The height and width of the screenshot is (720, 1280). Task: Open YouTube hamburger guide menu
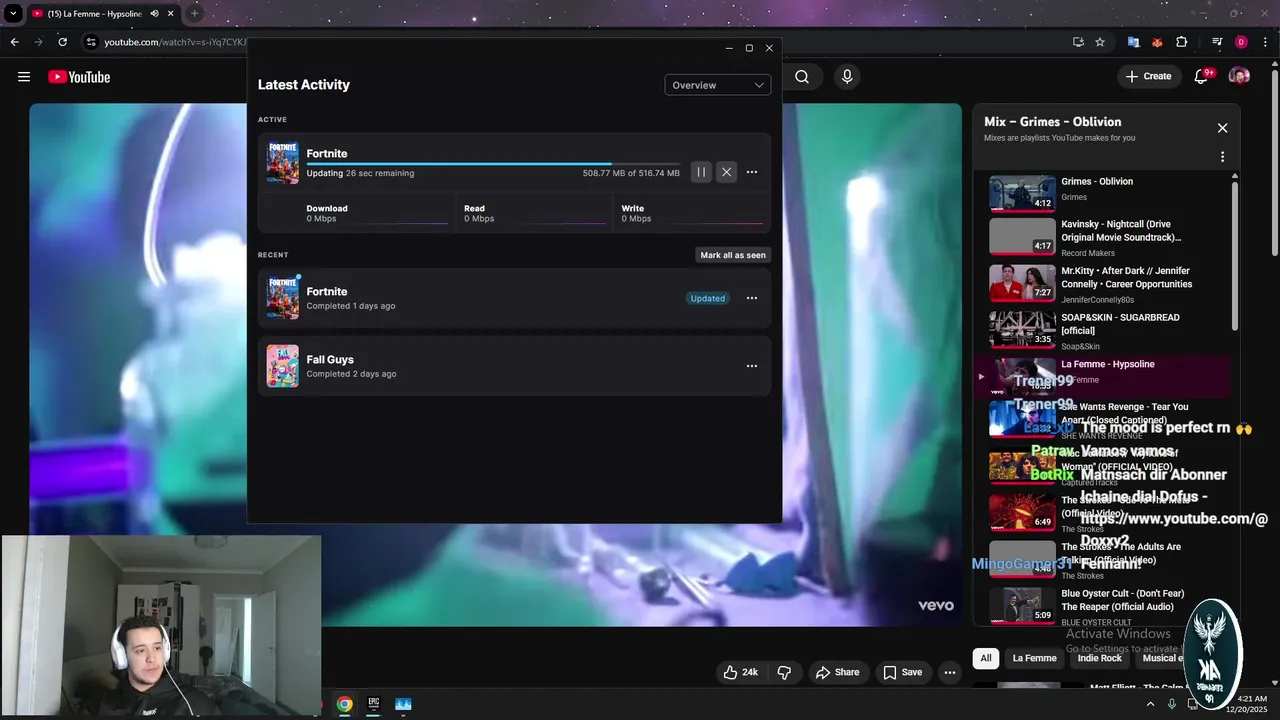[24, 77]
